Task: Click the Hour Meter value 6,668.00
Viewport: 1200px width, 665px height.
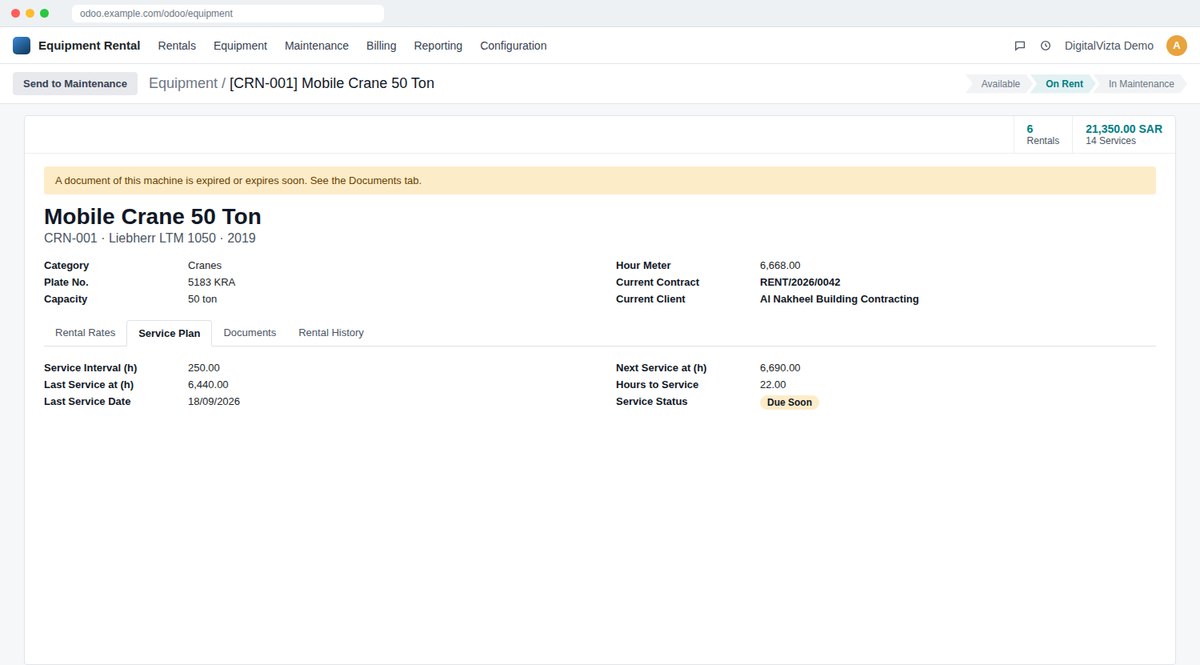Action: 780,266
